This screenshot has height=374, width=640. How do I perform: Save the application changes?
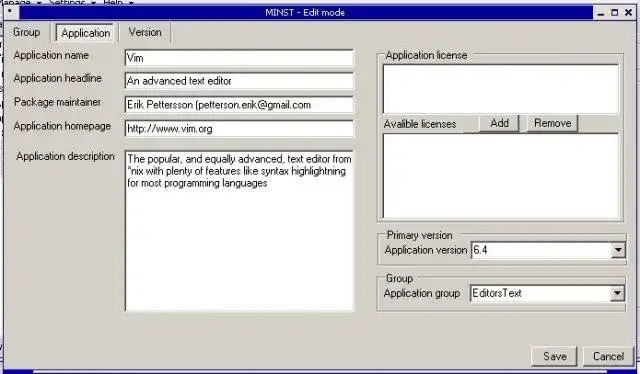point(554,356)
